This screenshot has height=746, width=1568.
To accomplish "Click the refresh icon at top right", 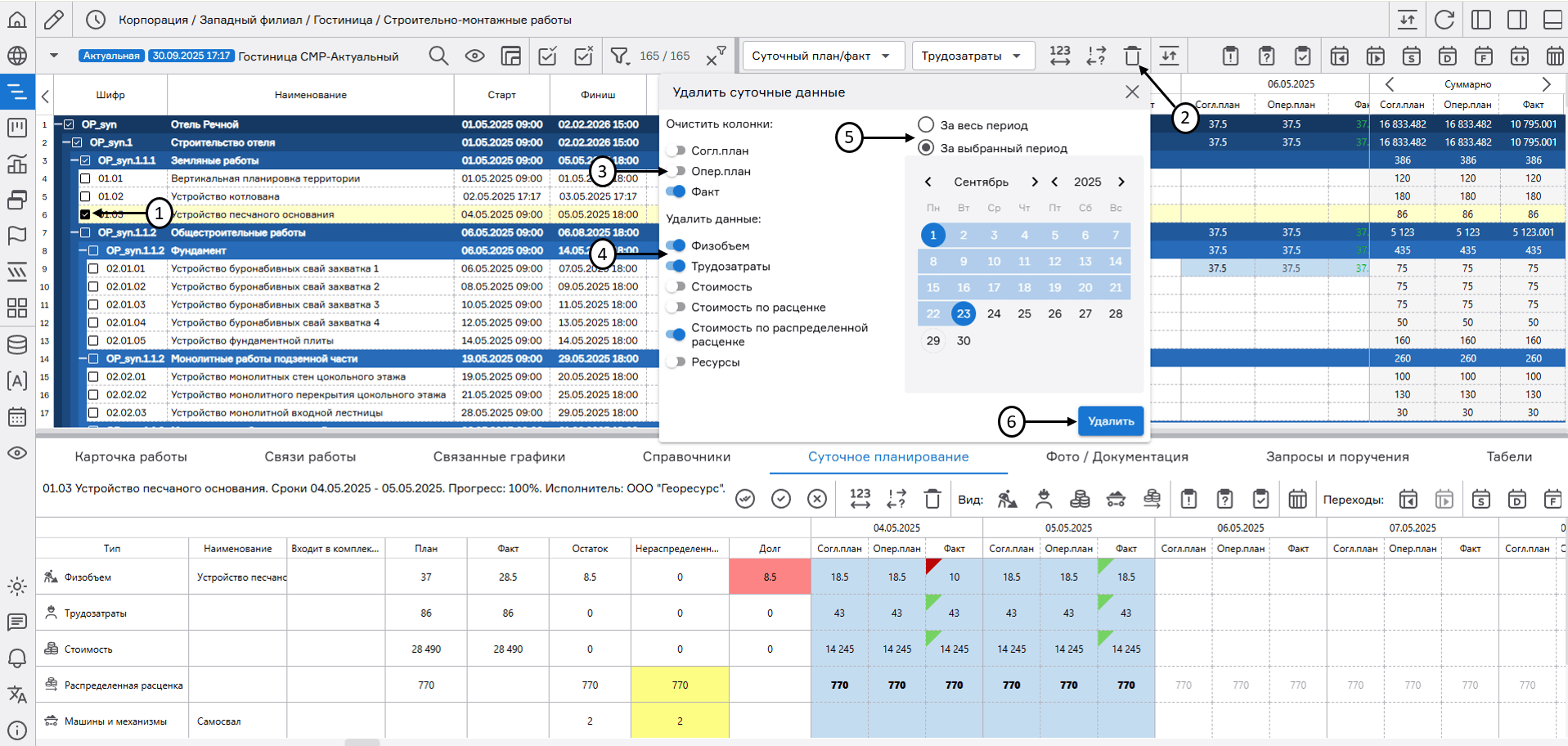I will pos(1444,18).
